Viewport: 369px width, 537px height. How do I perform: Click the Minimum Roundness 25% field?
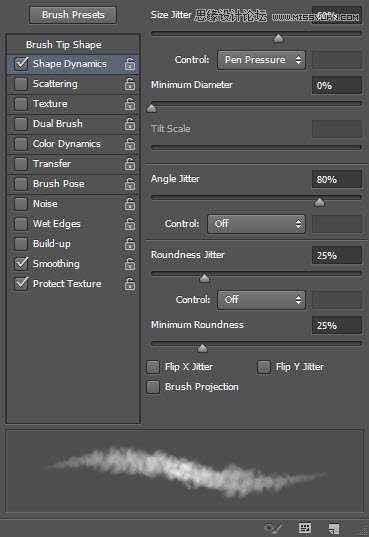tap(337, 325)
